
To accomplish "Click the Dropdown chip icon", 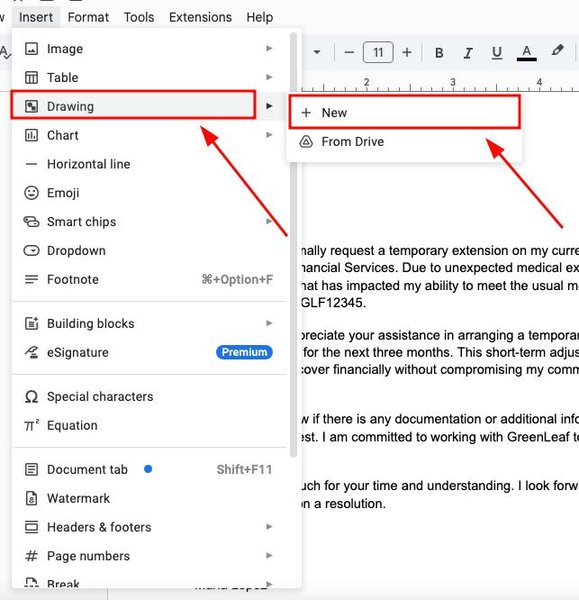I will (x=31, y=251).
